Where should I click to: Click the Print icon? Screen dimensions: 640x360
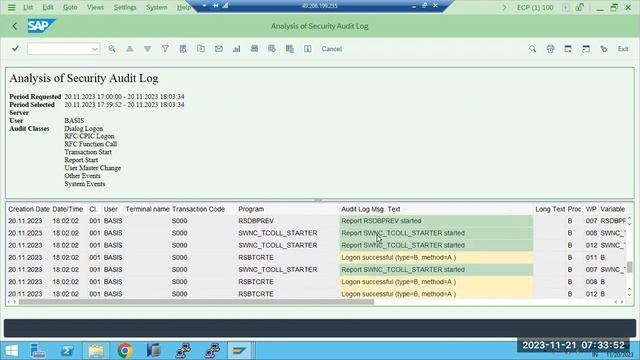(550, 49)
